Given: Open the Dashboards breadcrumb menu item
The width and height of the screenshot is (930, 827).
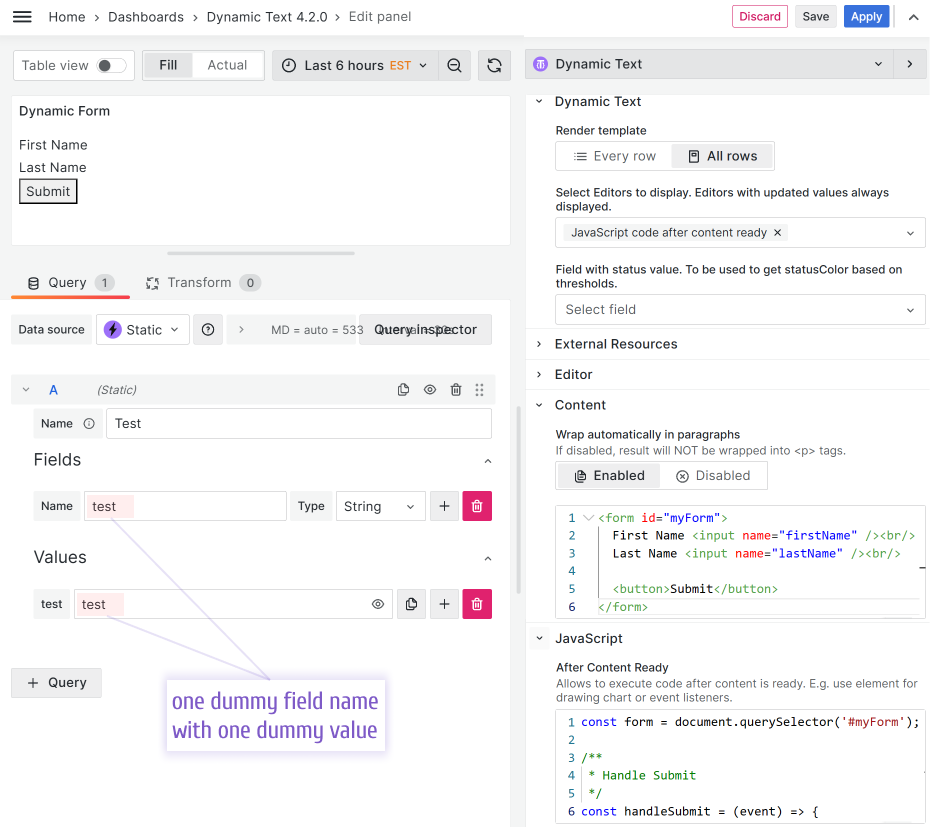Looking at the screenshot, I should pyautogui.click(x=146, y=16).
